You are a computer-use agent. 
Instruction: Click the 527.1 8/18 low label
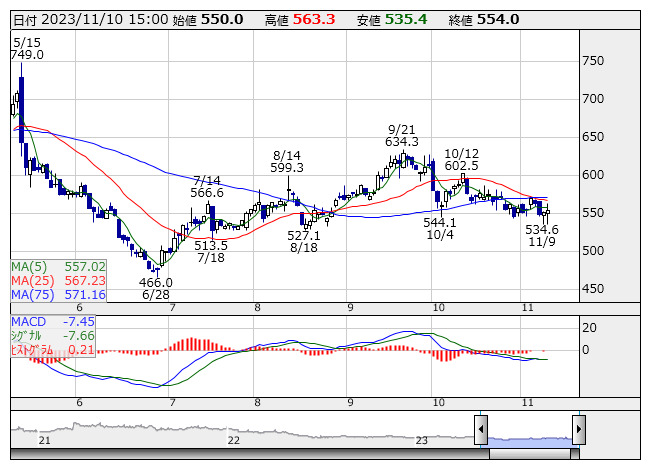304,241
